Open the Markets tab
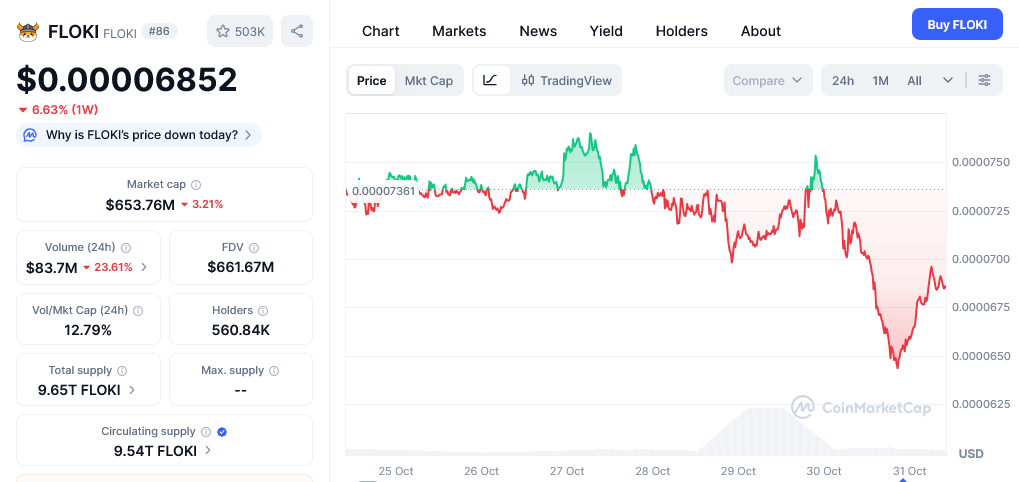The width and height of the screenshot is (1019, 482). tap(459, 31)
